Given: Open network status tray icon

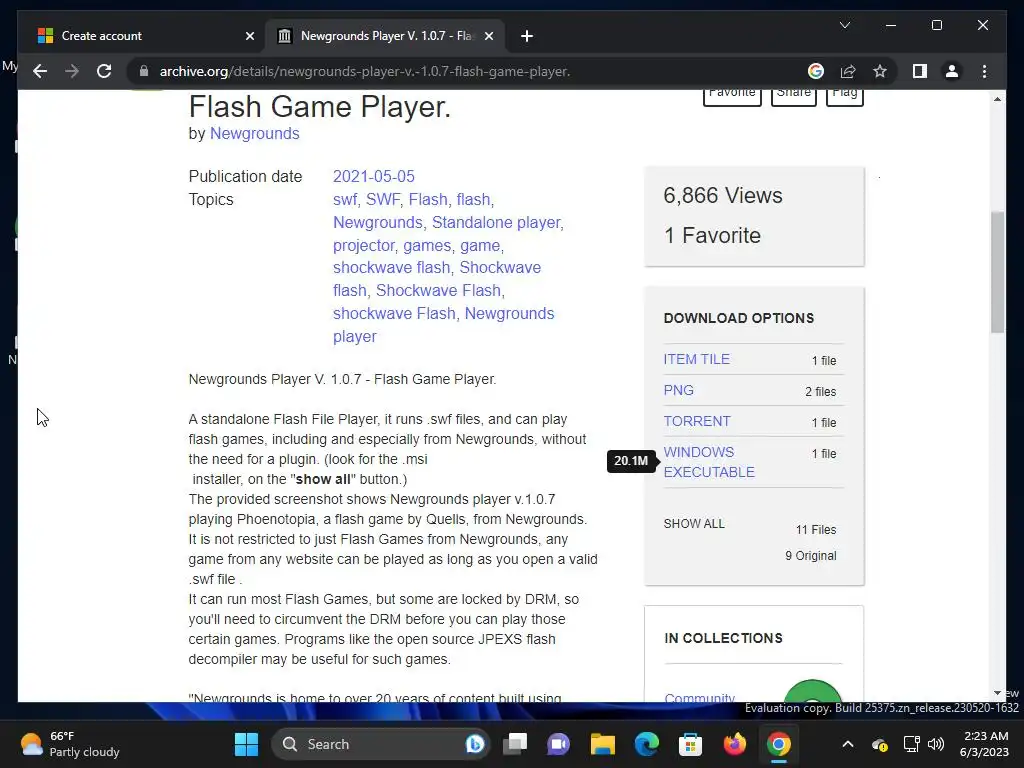Looking at the screenshot, I should 911,744.
